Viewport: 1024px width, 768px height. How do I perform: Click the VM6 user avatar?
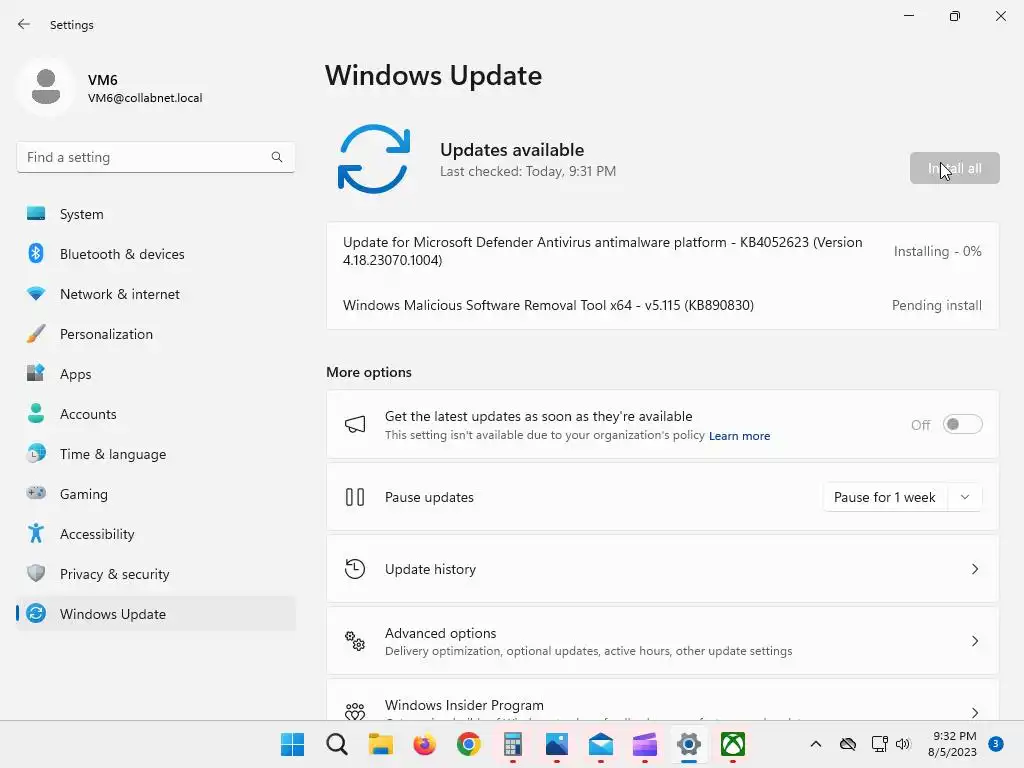(x=46, y=87)
